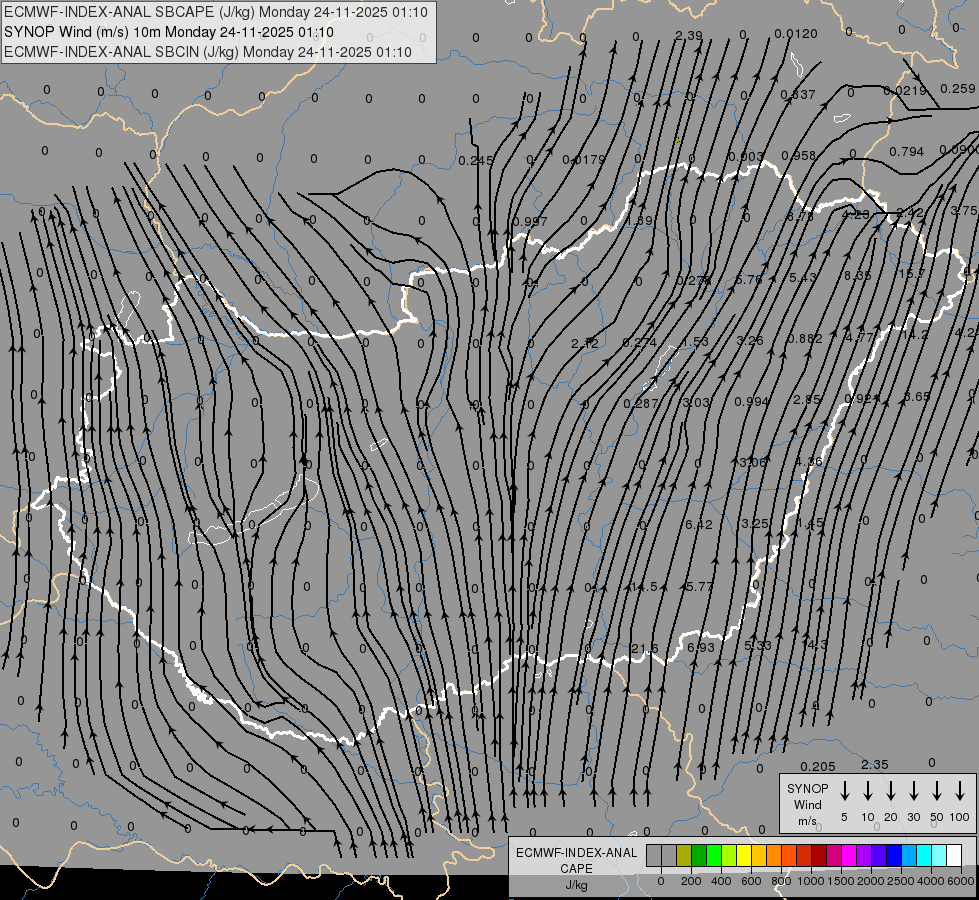Click the SBCAPE title line
Image resolution: width=979 pixels, height=900 pixels.
[216, 12]
